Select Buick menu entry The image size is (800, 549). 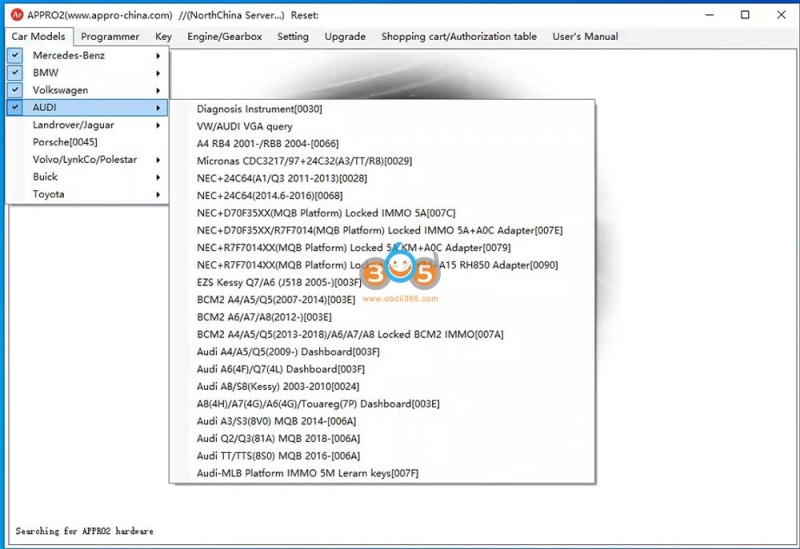click(x=87, y=177)
